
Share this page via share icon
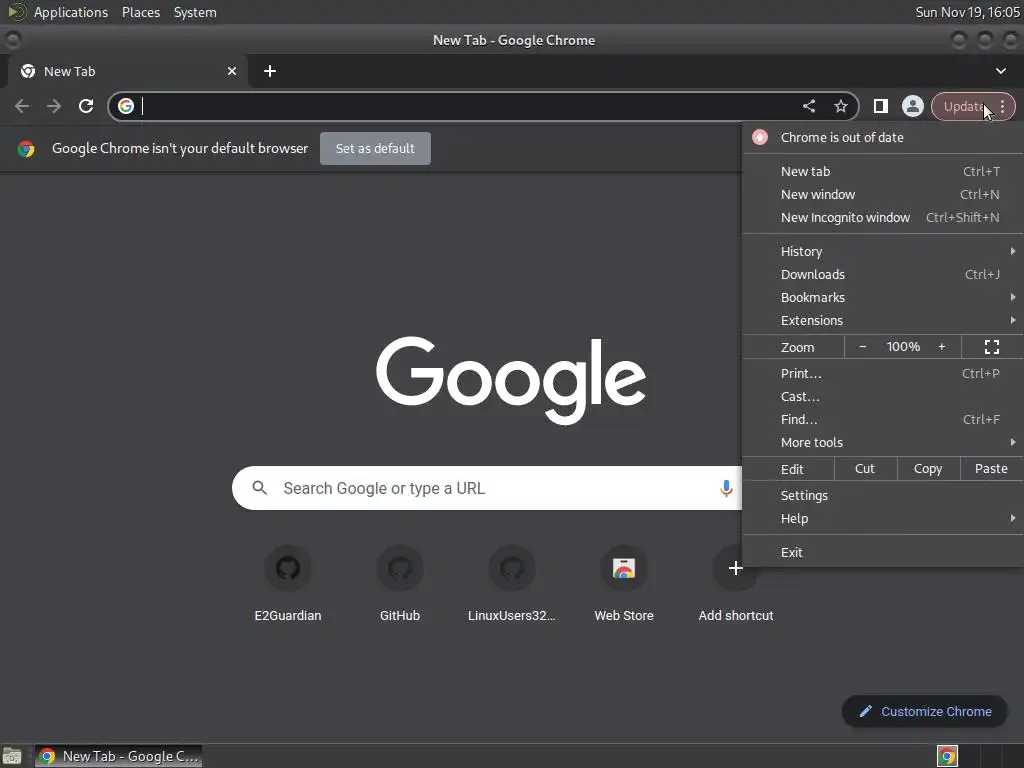(808, 106)
